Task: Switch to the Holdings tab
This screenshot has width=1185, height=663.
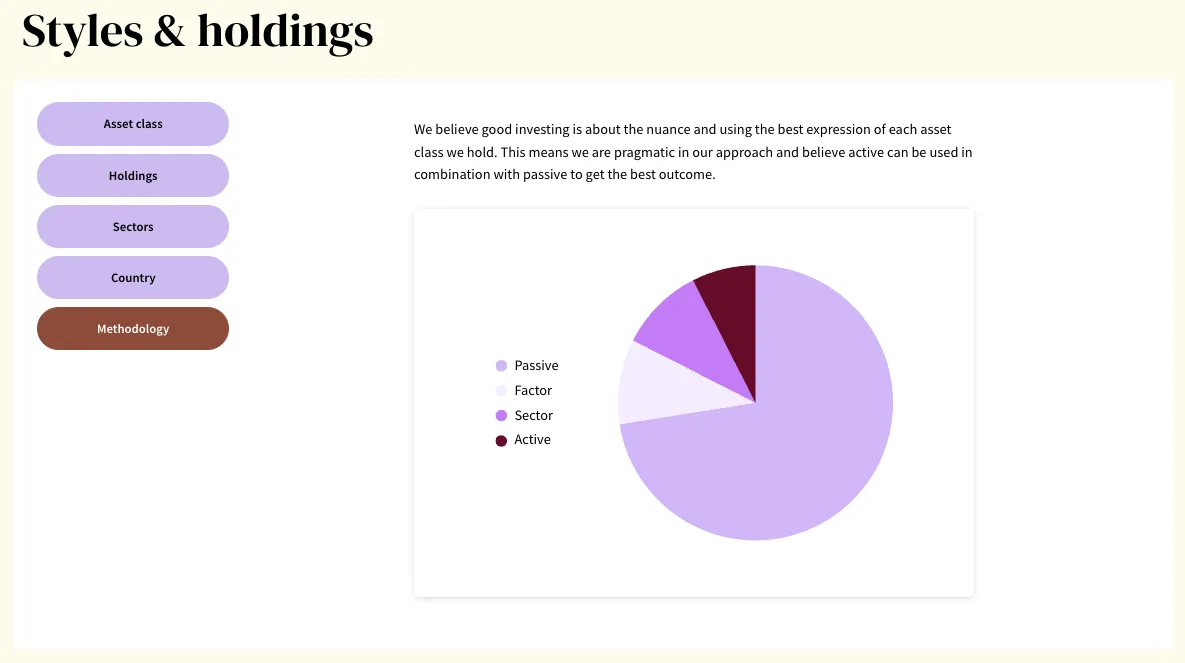Action: [x=133, y=176]
